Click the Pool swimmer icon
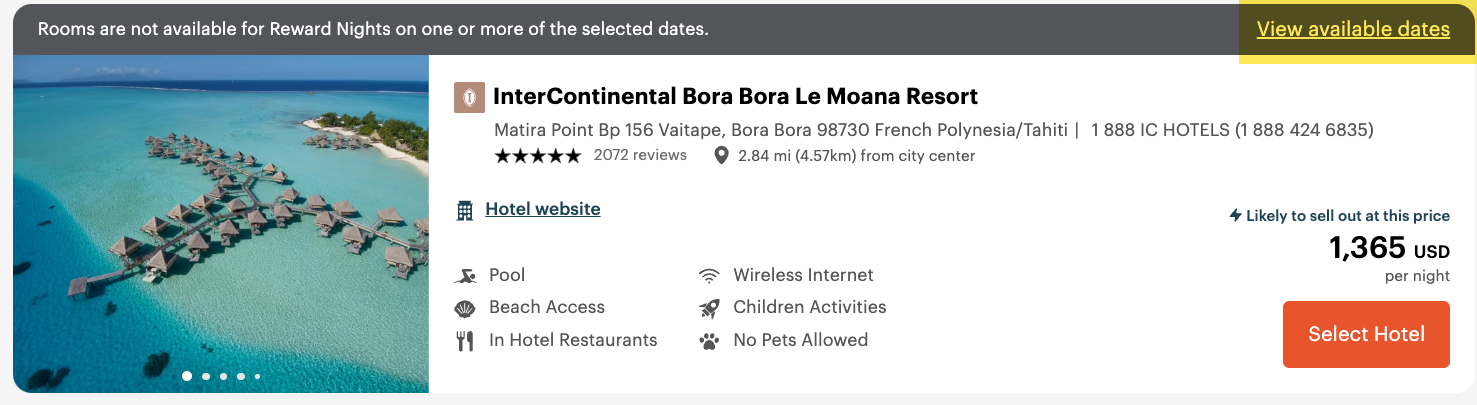Screen dimensions: 1477x405 pos(465,276)
